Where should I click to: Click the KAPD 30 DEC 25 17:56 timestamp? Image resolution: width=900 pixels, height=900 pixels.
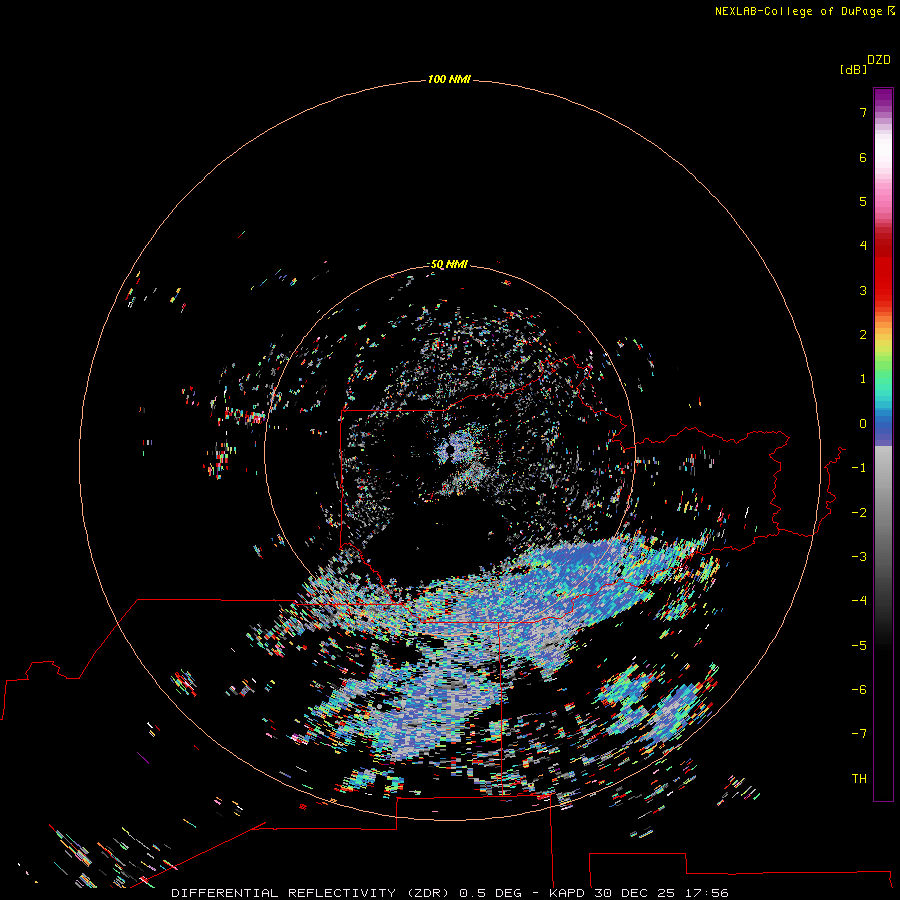pos(639,893)
